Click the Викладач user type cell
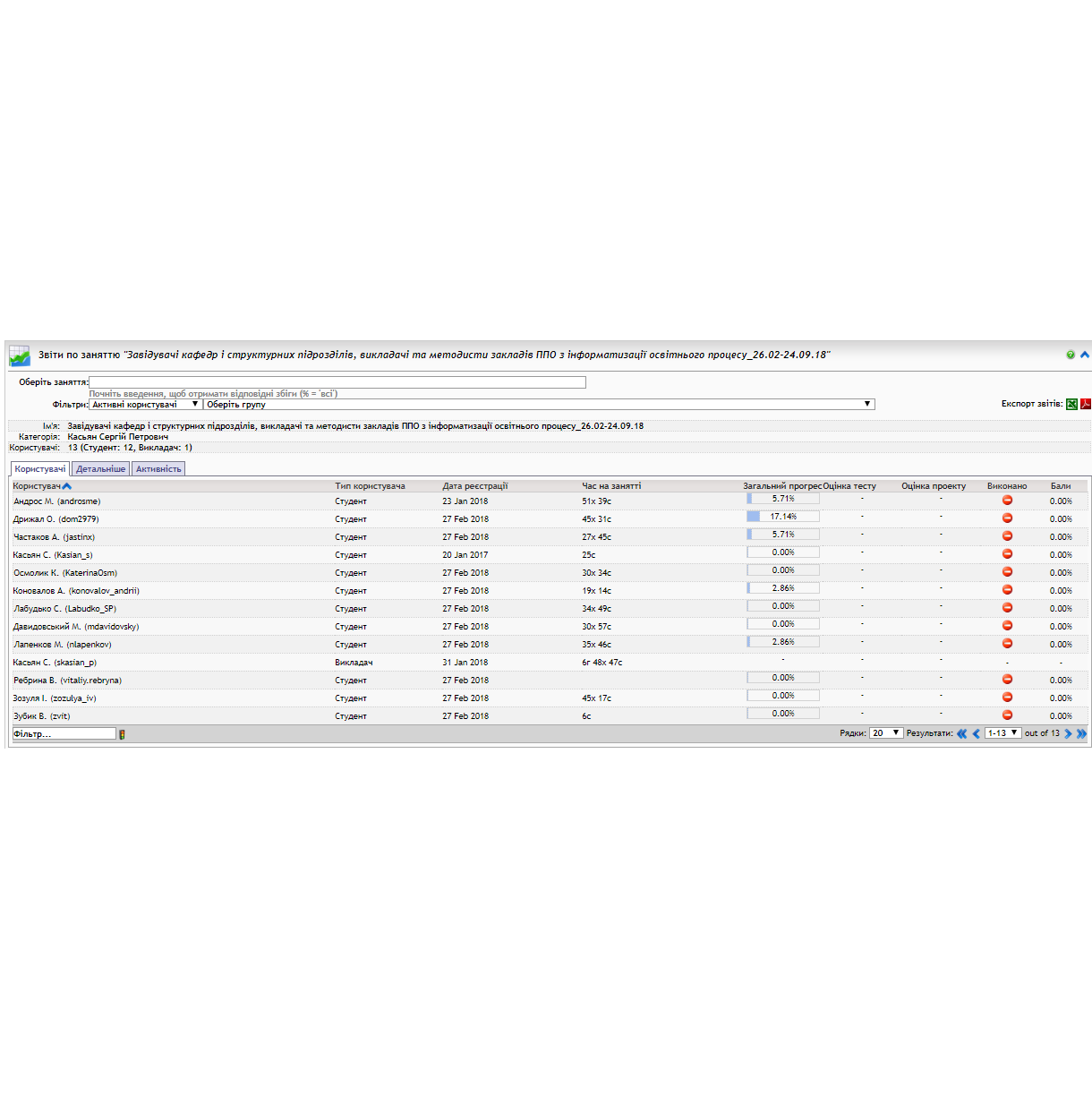 click(354, 663)
